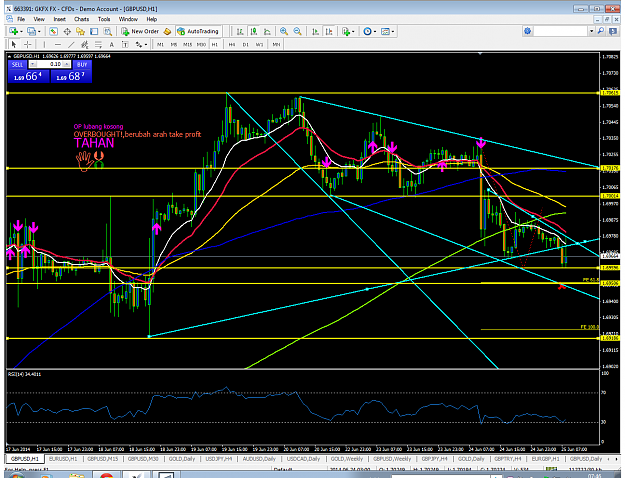Open the Indicators list icon
The width and height of the screenshot is (625, 478).
(346, 31)
